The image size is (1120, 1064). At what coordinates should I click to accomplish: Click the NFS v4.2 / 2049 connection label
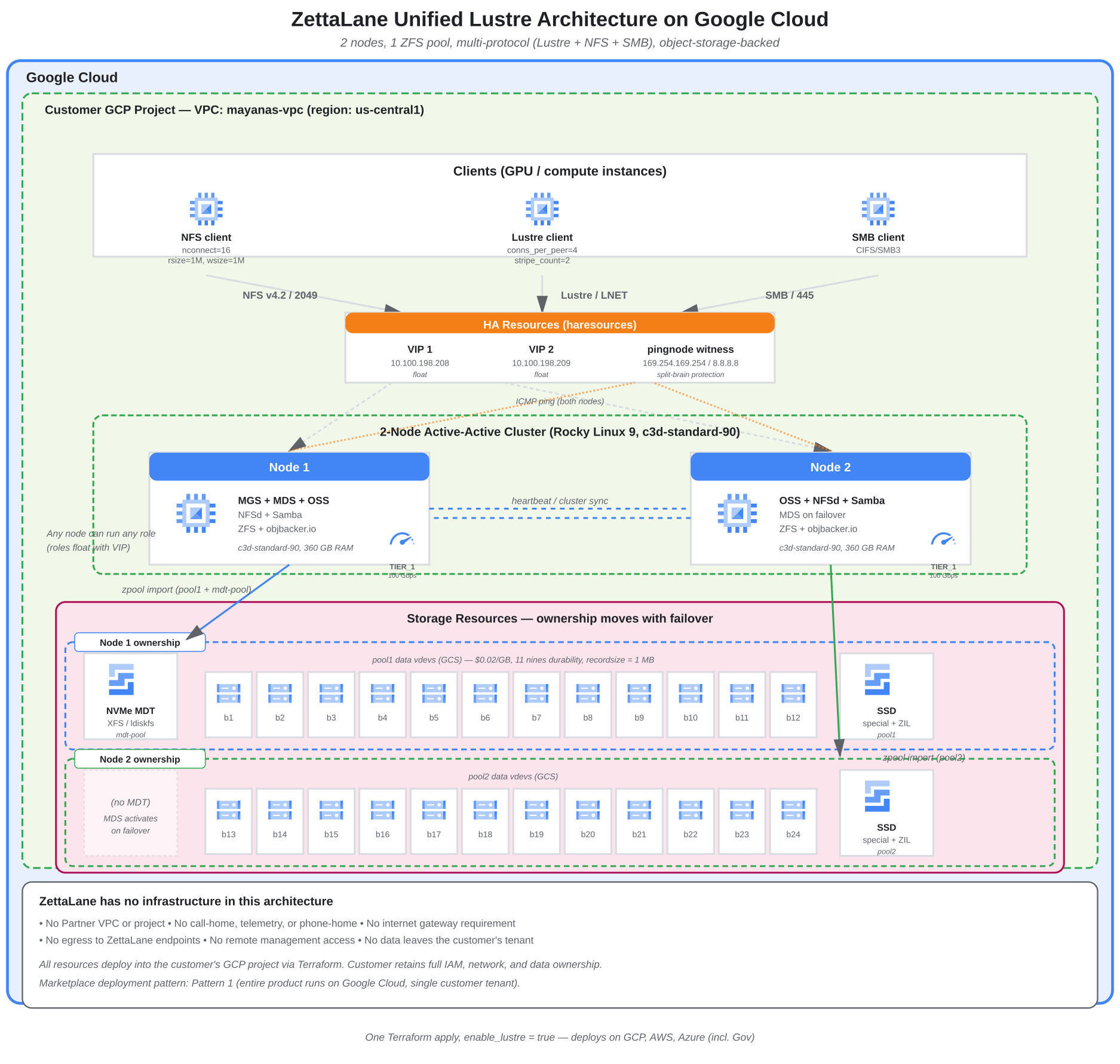[280, 295]
